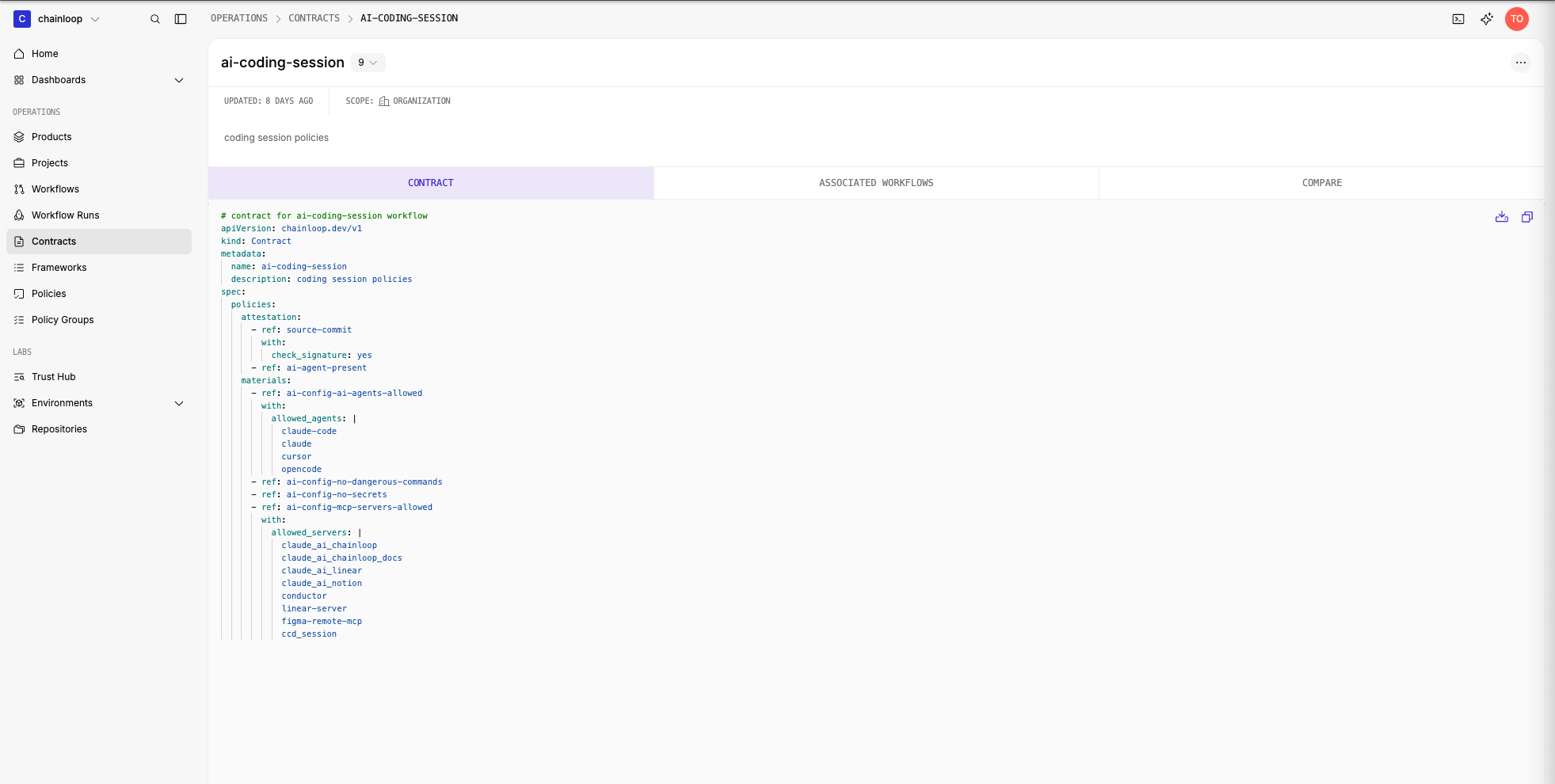
Task: Click the 'opencode' agent entry
Action: pyautogui.click(x=302, y=470)
